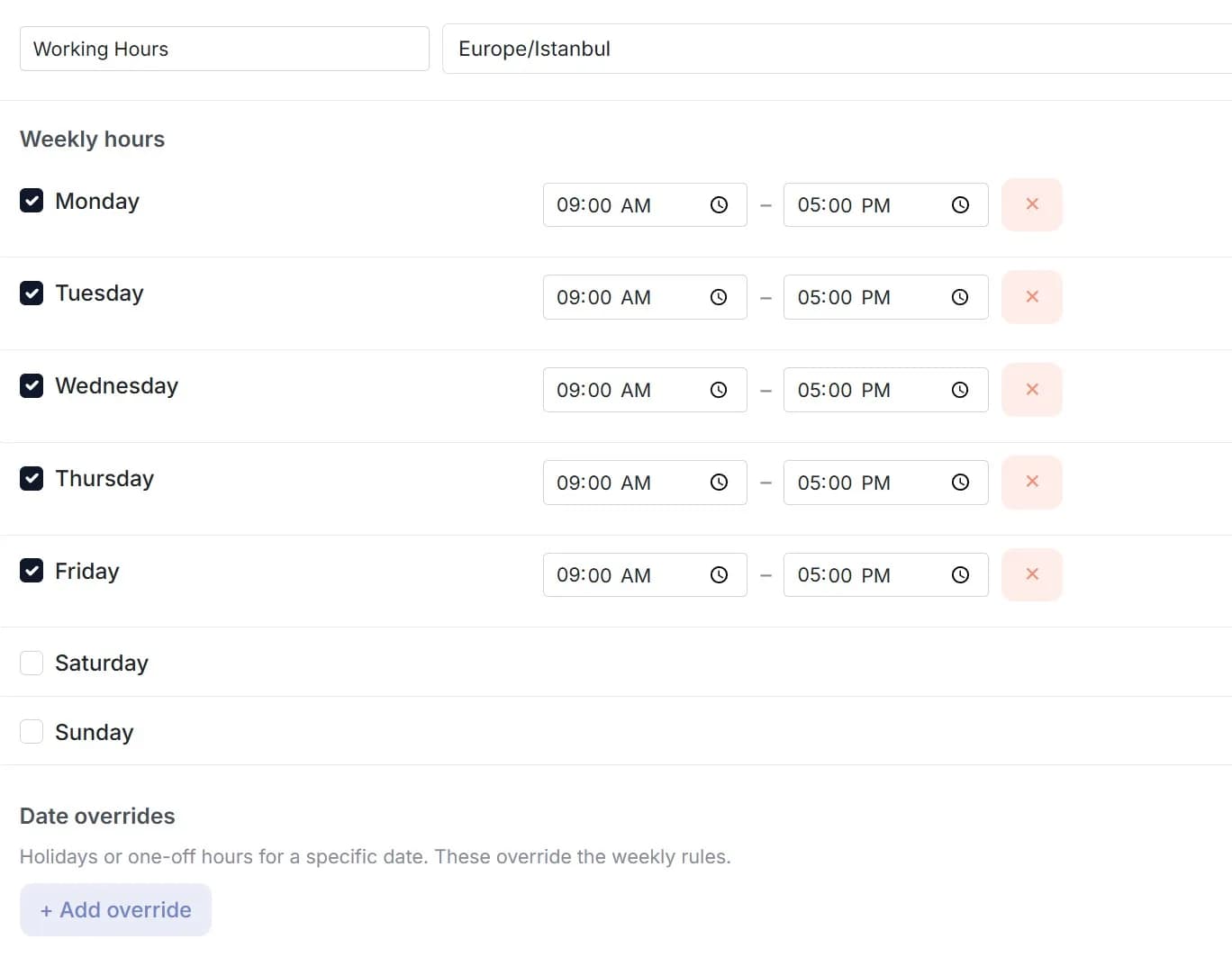Remove Wednesday's time range with the X button
Viewport: 1232px width, 957px height.
[x=1032, y=390]
